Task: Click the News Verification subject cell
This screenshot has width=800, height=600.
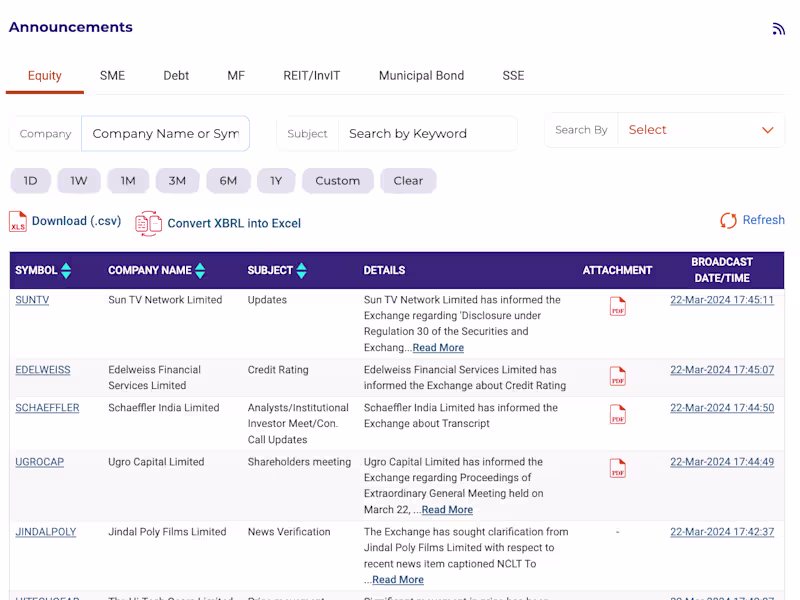Action: pyautogui.click(x=289, y=532)
